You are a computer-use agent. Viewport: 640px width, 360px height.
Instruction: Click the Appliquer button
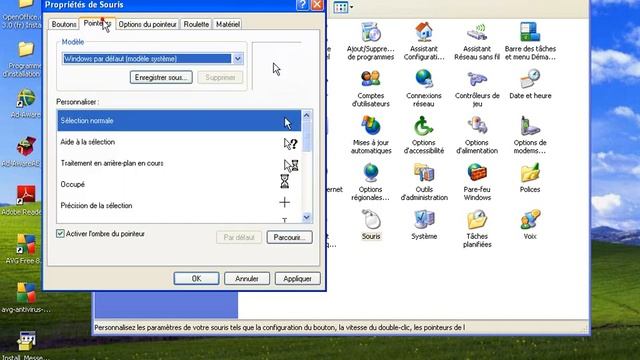click(x=298, y=278)
